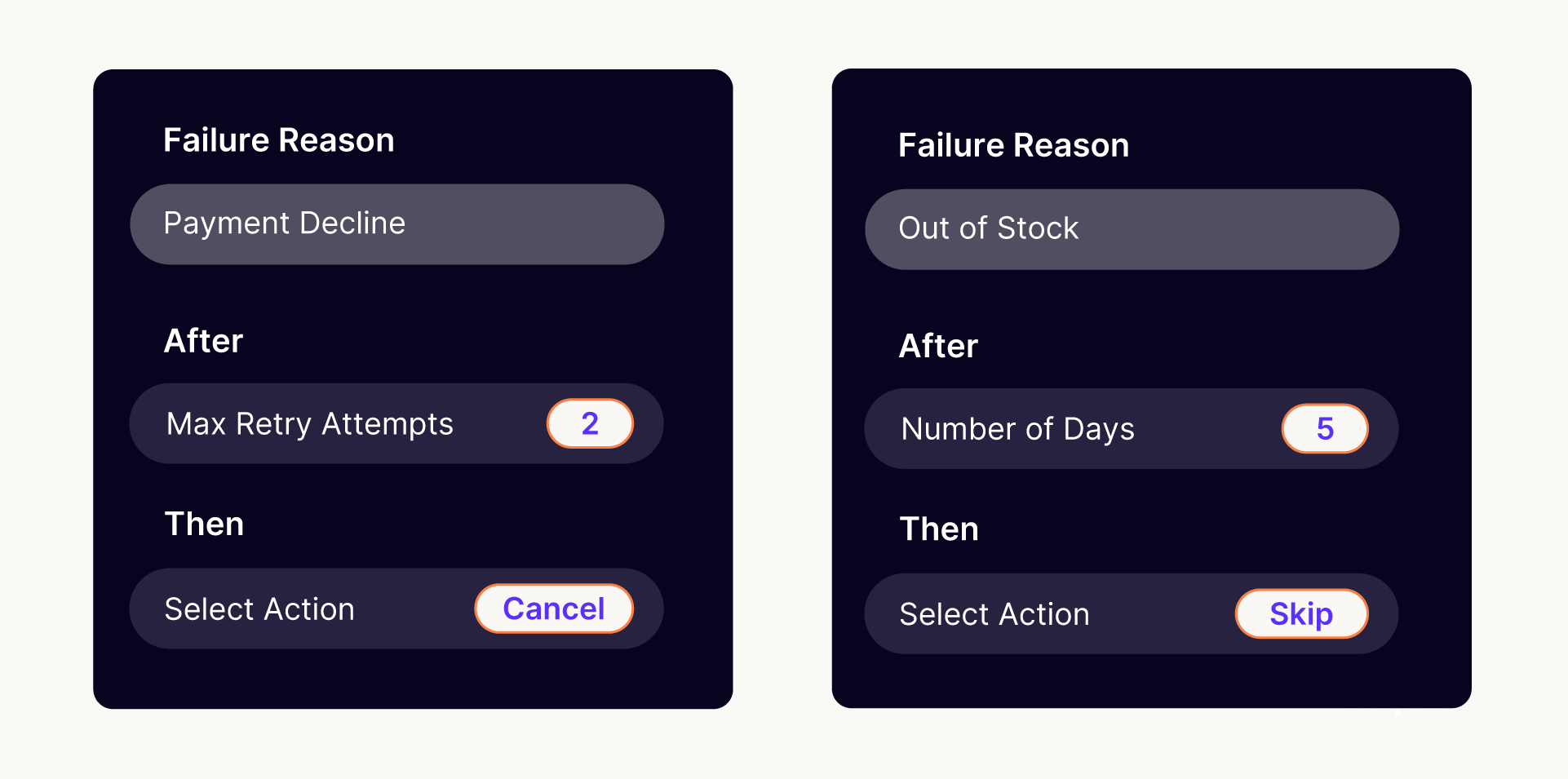Edit the Number of Days value 5
The image size is (1568, 779).
click(x=1325, y=428)
